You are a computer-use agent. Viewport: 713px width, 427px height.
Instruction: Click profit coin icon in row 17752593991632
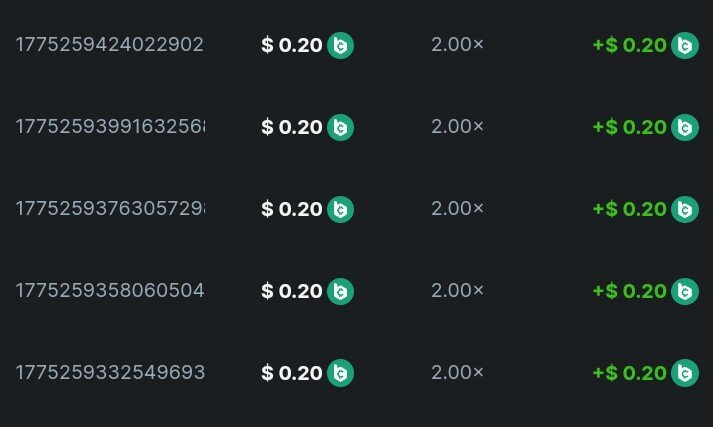(685, 127)
